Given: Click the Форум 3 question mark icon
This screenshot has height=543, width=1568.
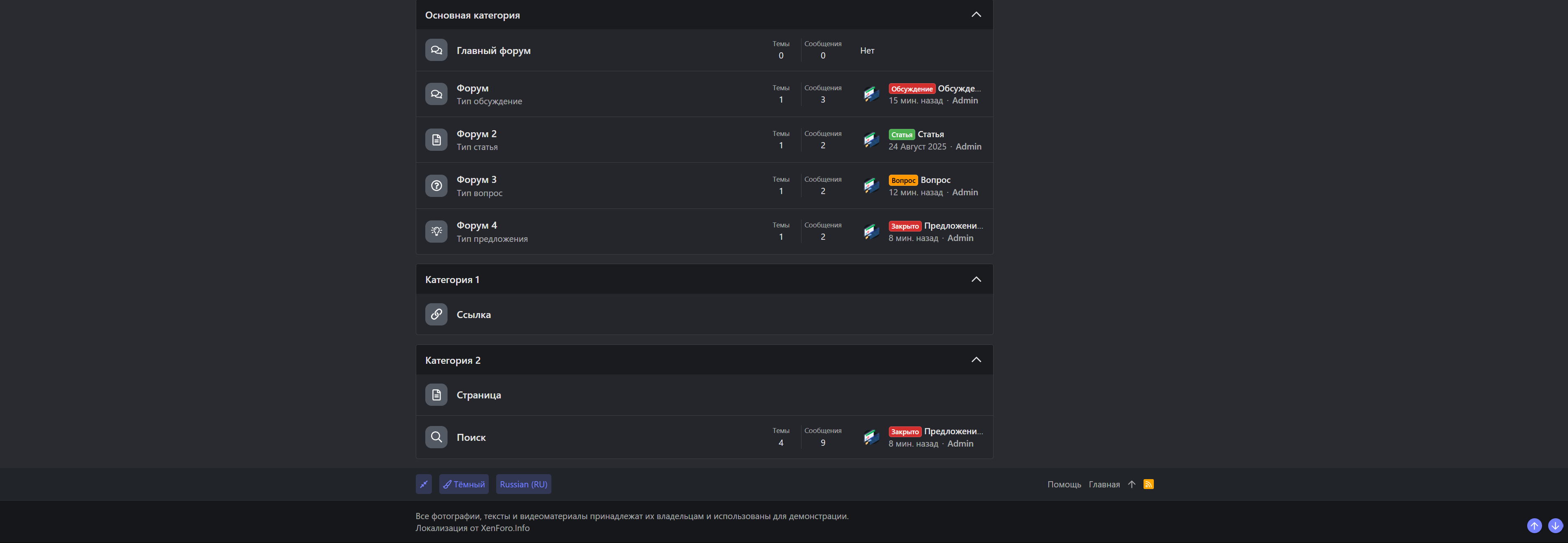Looking at the screenshot, I should 436,186.
